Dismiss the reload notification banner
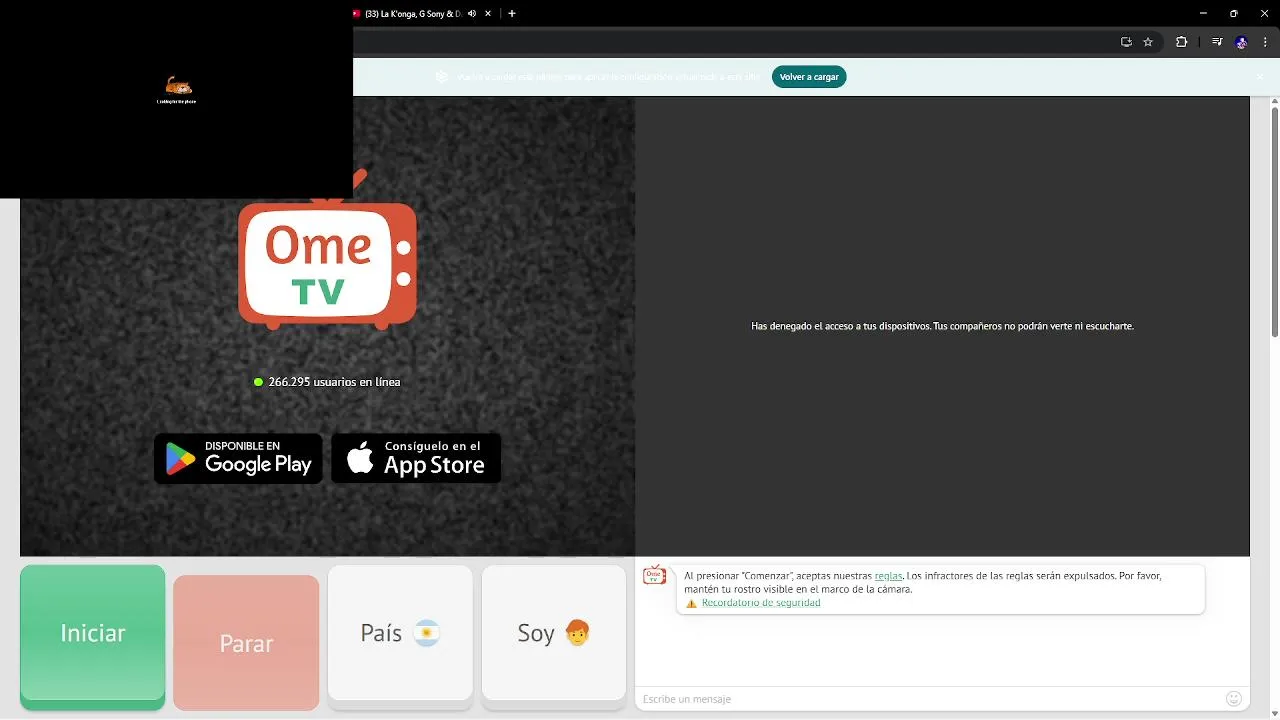The height and width of the screenshot is (720, 1280). coord(1260,77)
